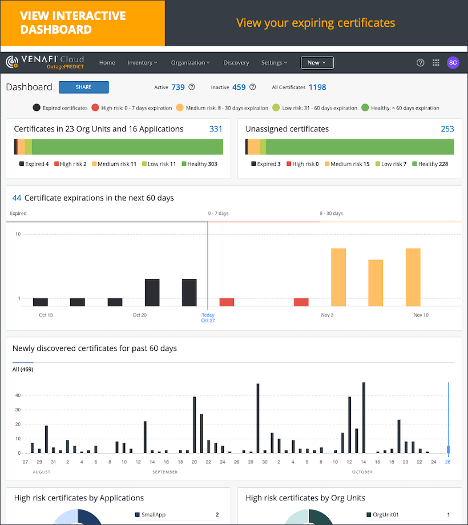
Task: Click Low risk yellow-green legend dot
Action: (276, 107)
